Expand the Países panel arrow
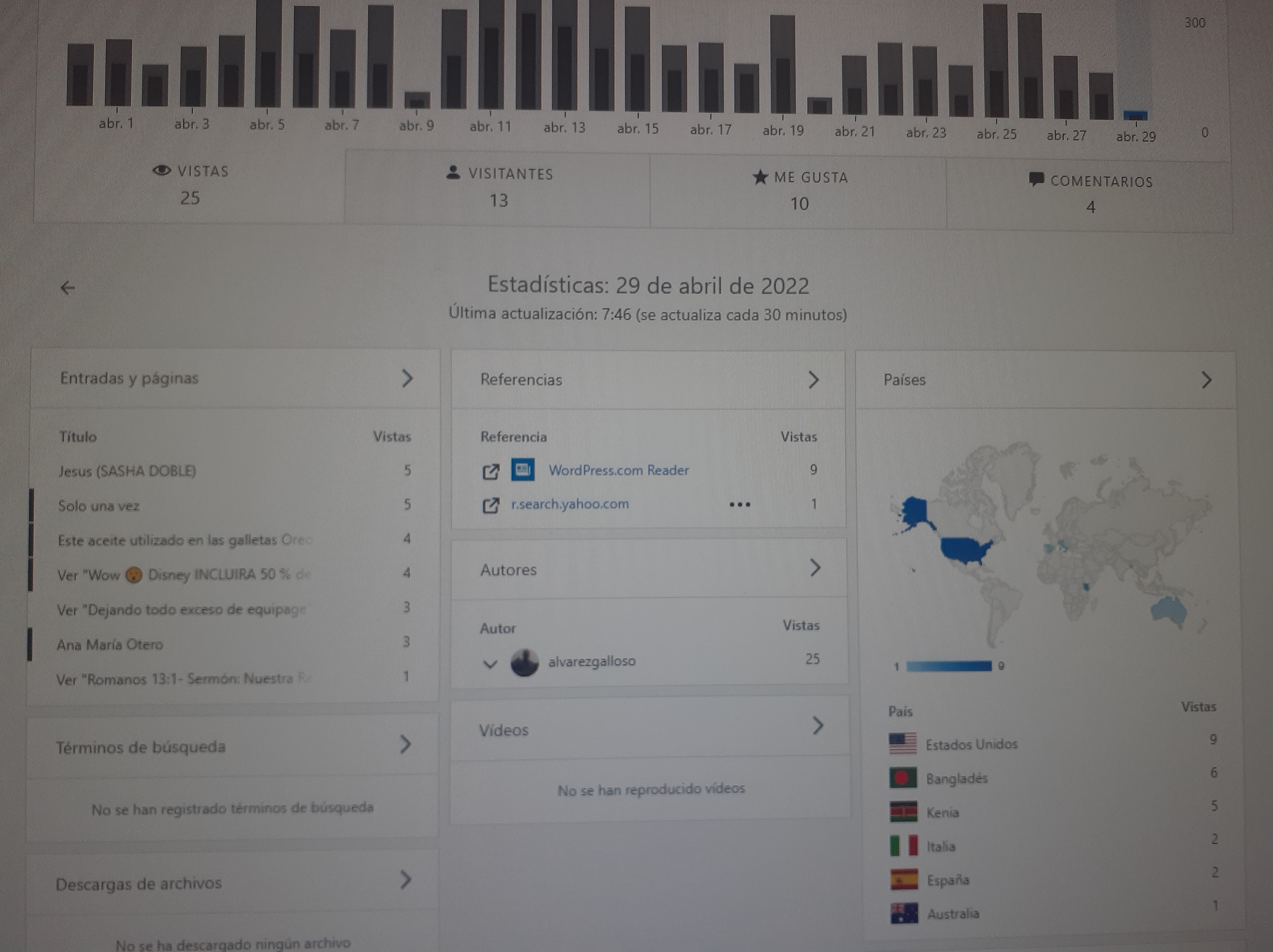 [x=1207, y=380]
